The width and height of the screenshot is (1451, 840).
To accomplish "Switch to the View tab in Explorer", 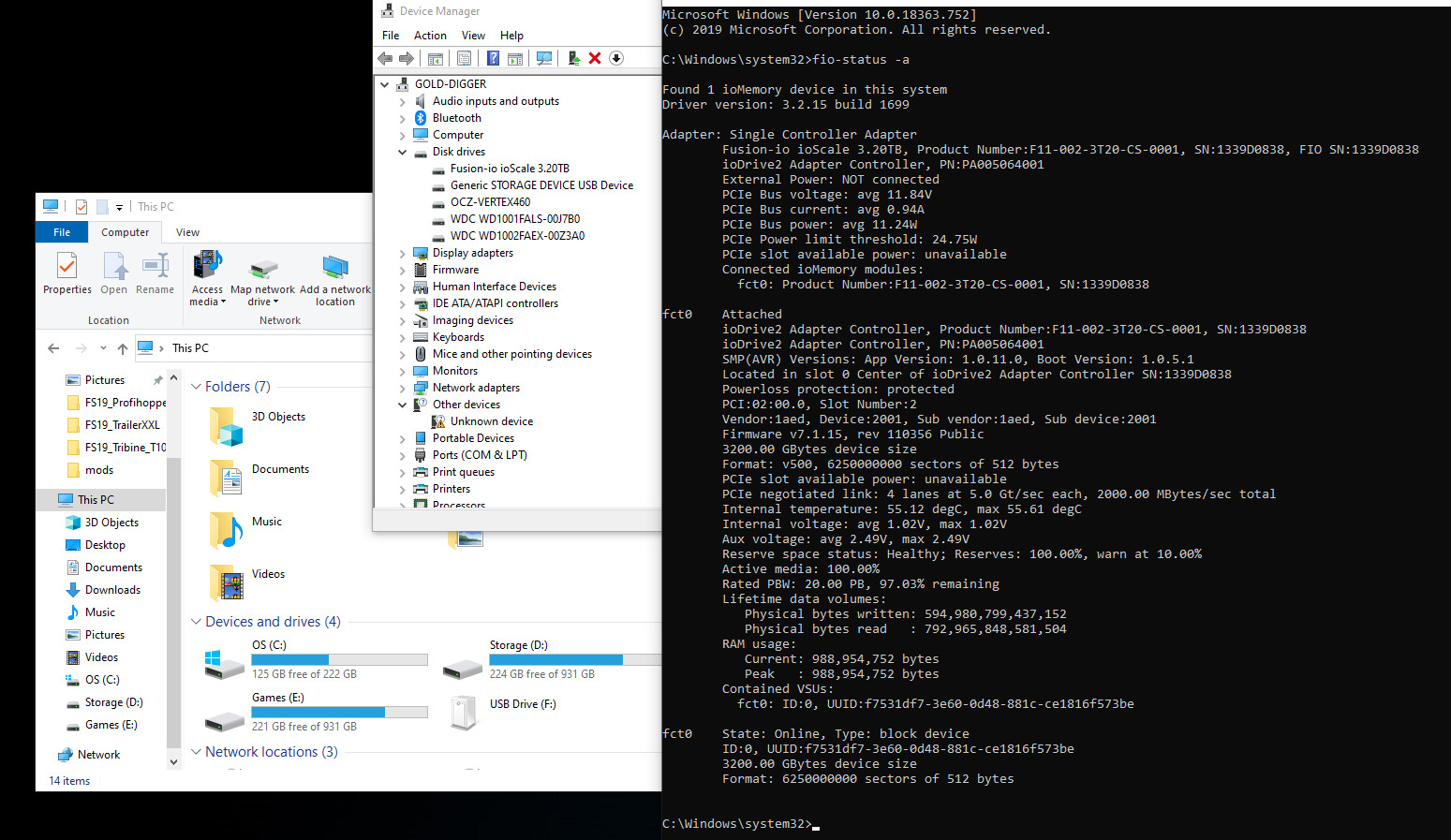I will click(x=187, y=232).
